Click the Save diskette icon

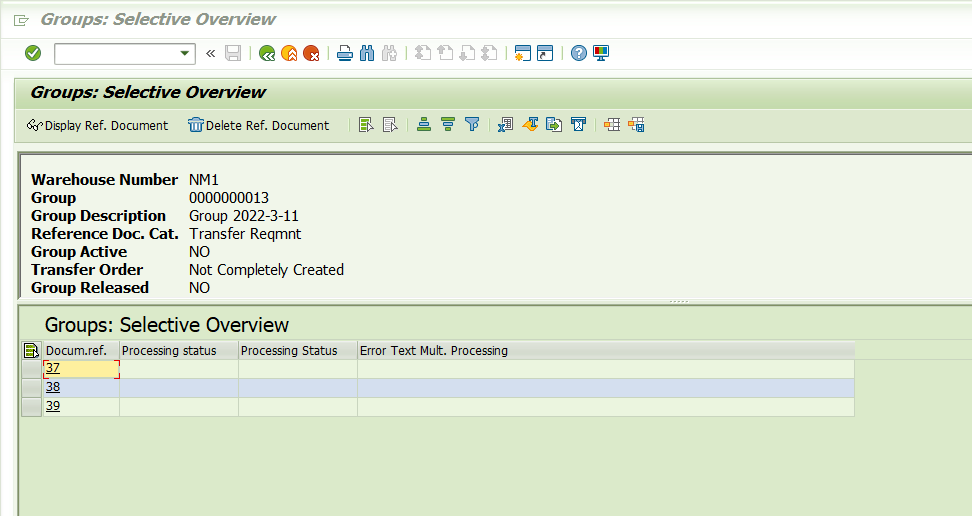[x=233, y=53]
